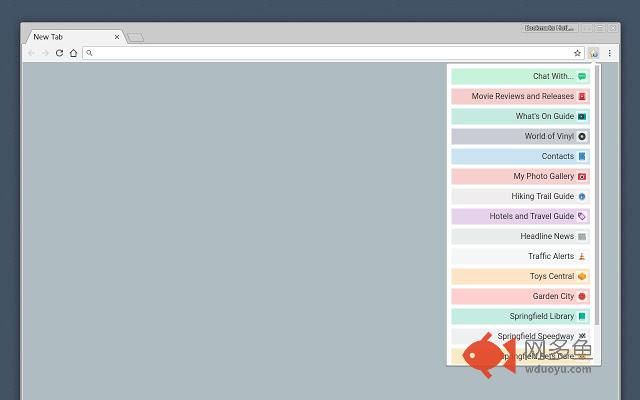Open the browser's three-dot menu
The image size is (640, 400).
(x=610, y=53)
